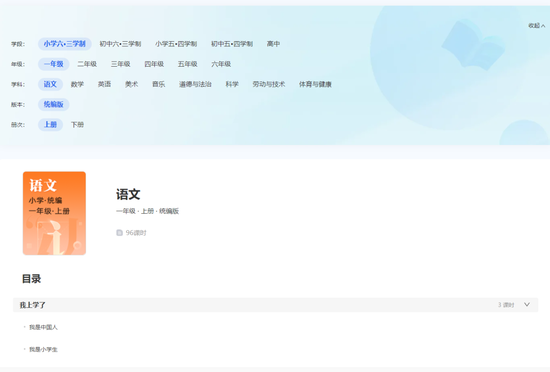Click the 96课时 lesson count icon
The height and width of the screenshot is (372, 550).
[119, 233]
